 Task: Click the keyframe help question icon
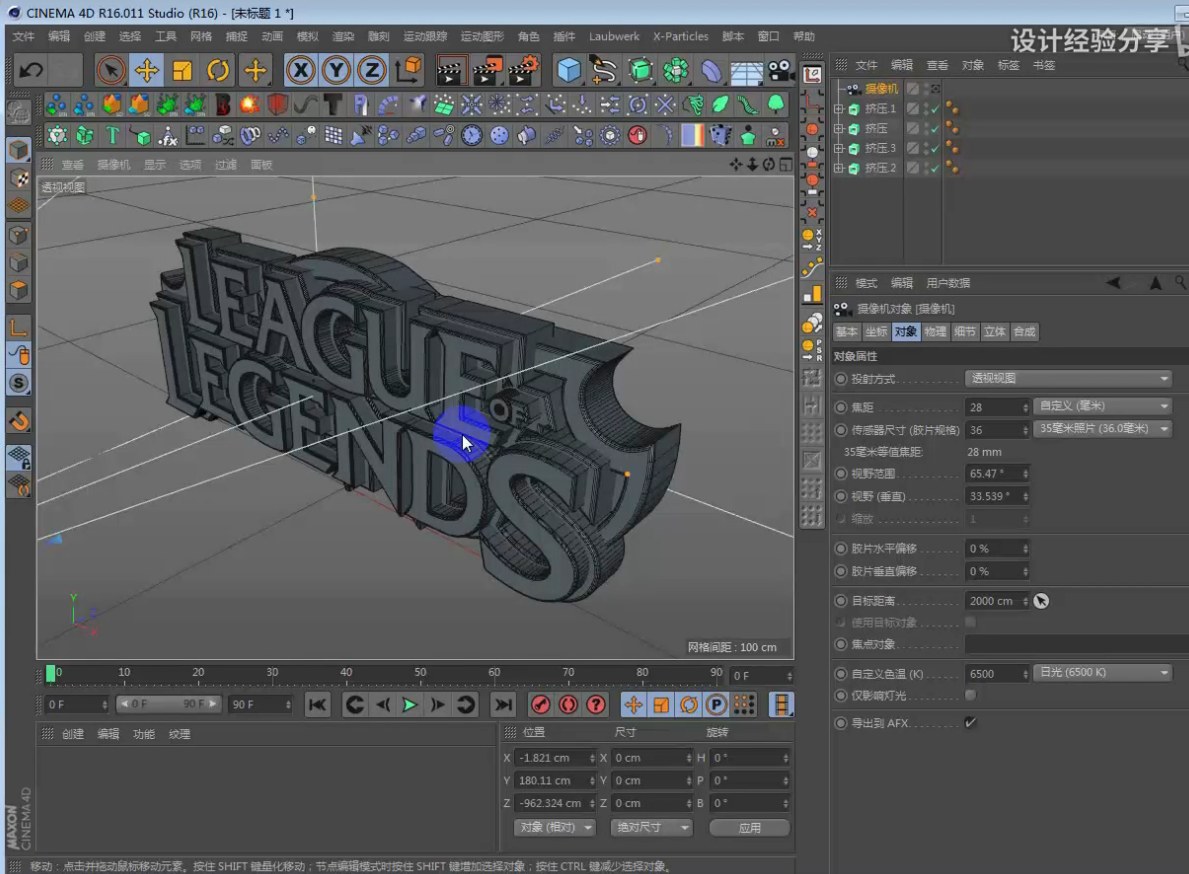pos(596,705)
